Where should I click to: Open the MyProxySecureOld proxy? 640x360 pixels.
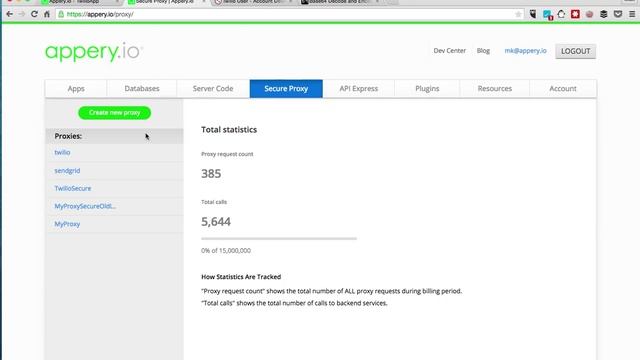click(85, 206)
